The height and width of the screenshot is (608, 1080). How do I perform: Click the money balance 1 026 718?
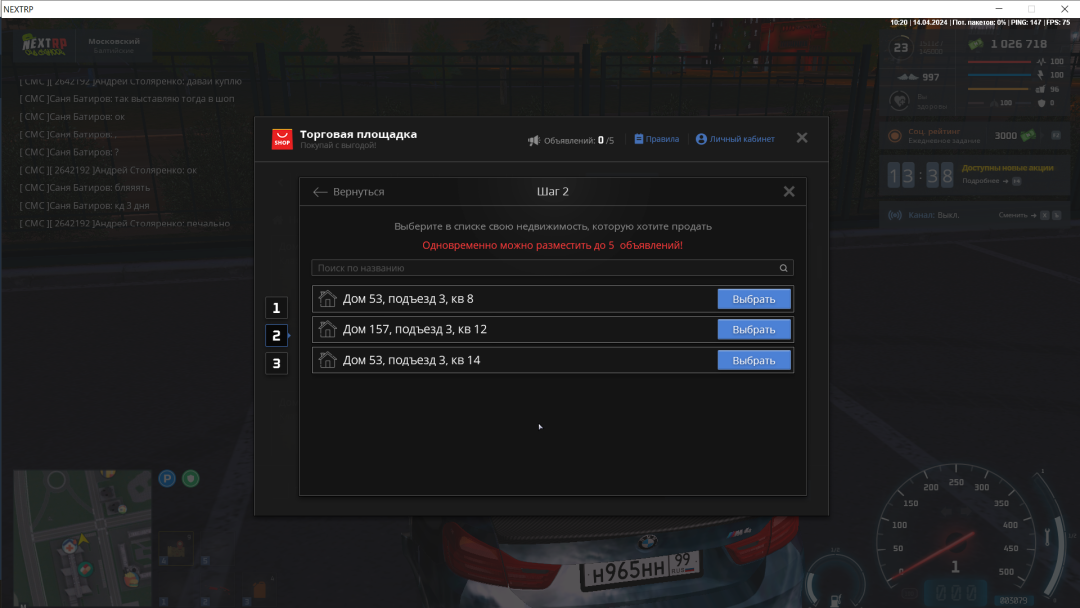1018,44
